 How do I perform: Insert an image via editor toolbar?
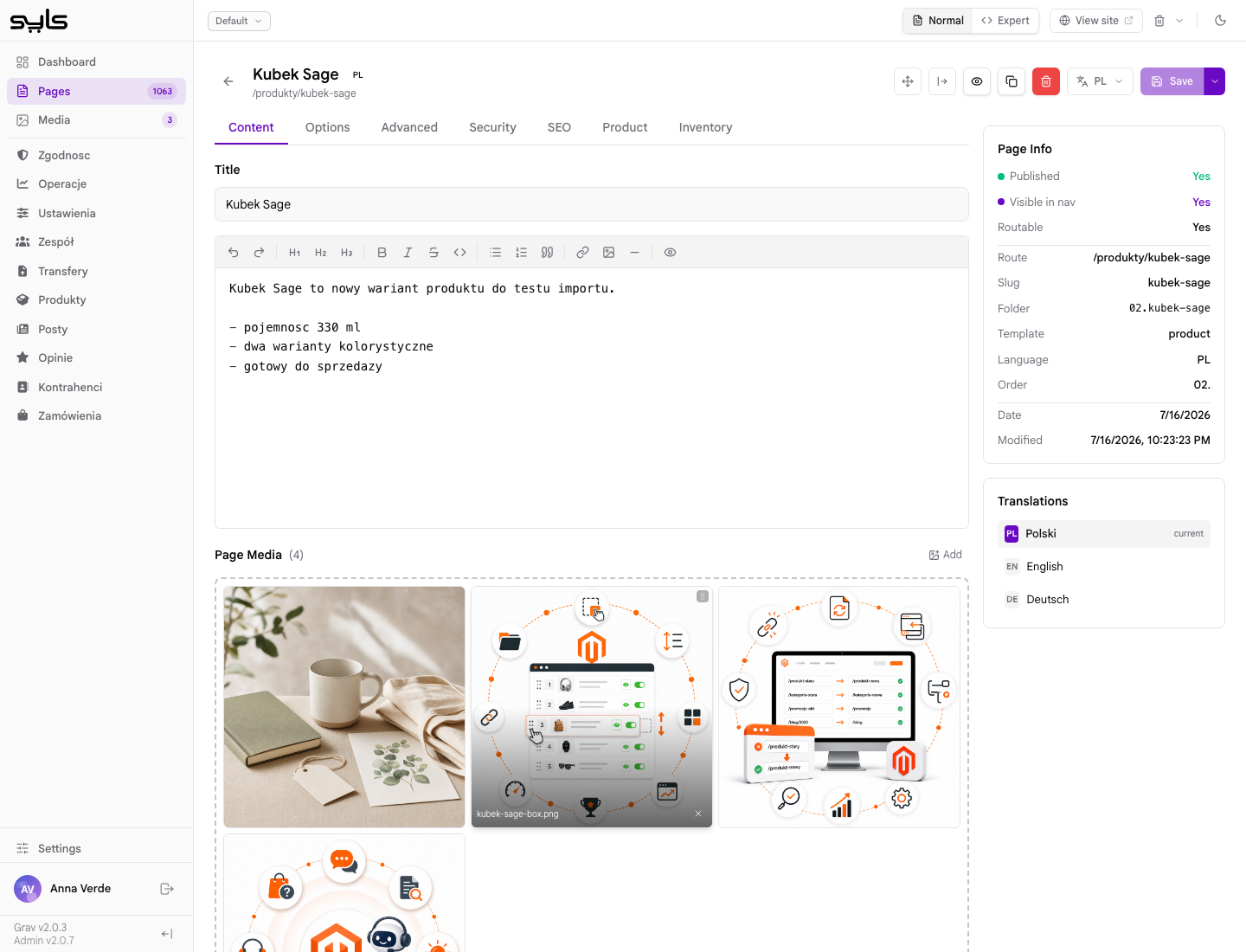click(x=609, y=253)
